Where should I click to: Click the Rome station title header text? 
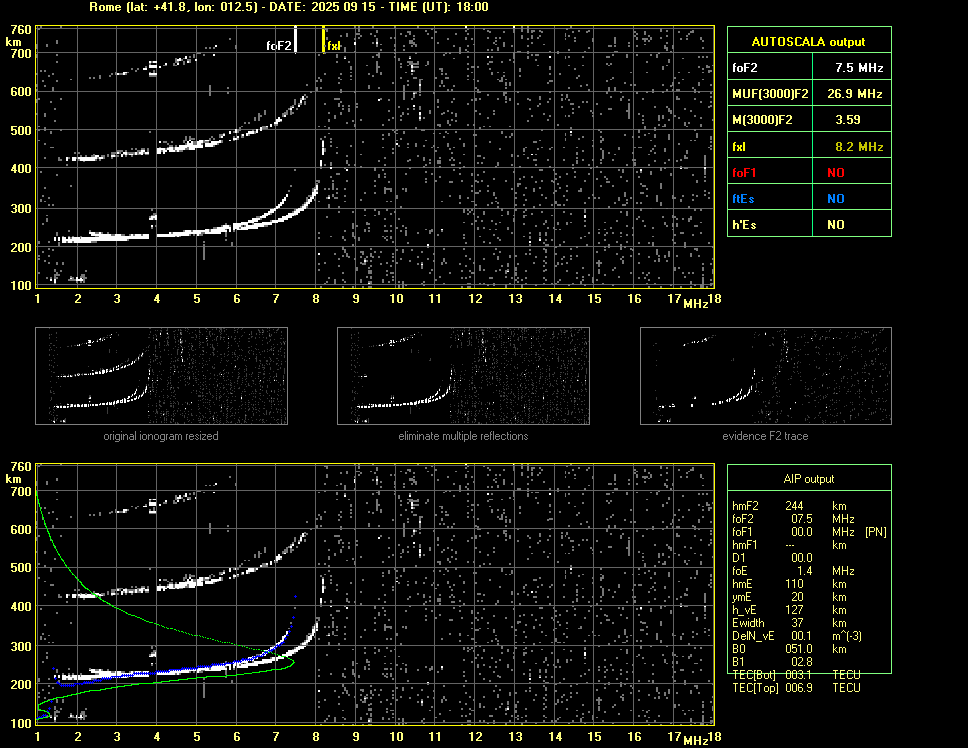288,7
